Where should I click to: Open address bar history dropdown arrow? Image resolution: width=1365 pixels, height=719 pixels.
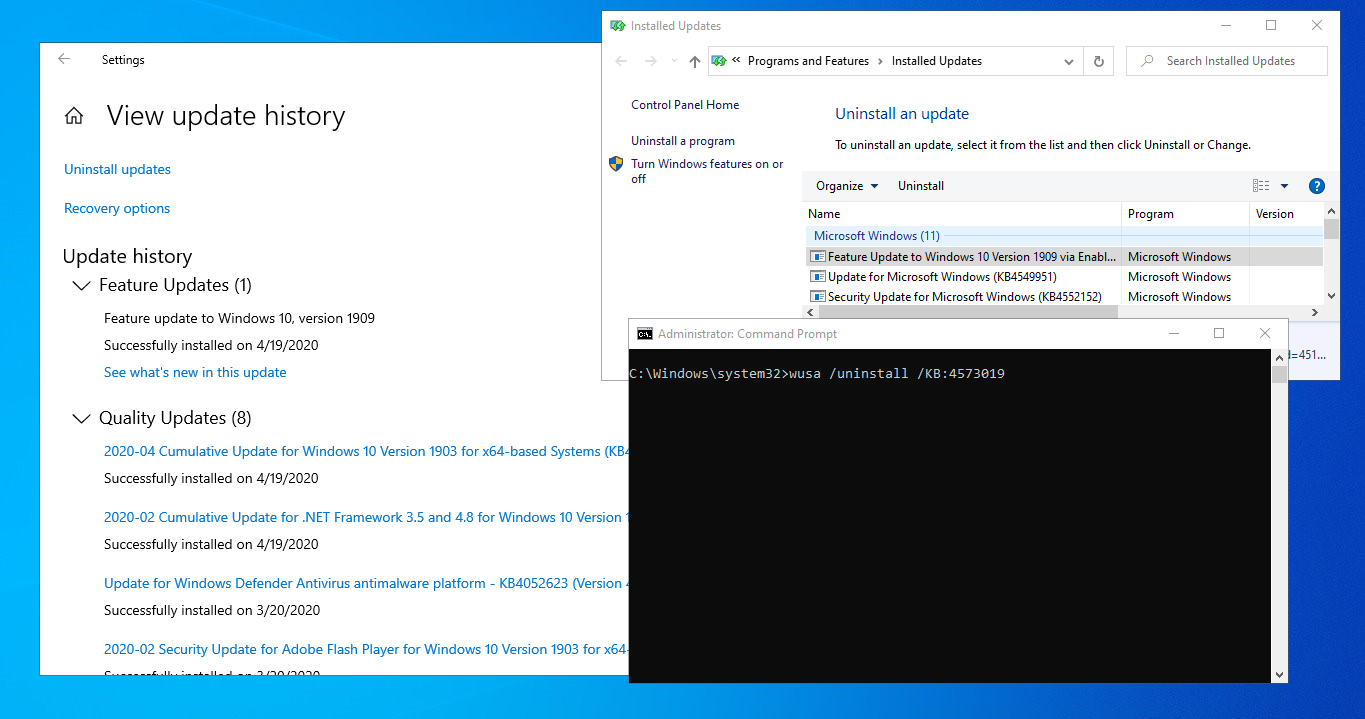[x=1069, y=62]
